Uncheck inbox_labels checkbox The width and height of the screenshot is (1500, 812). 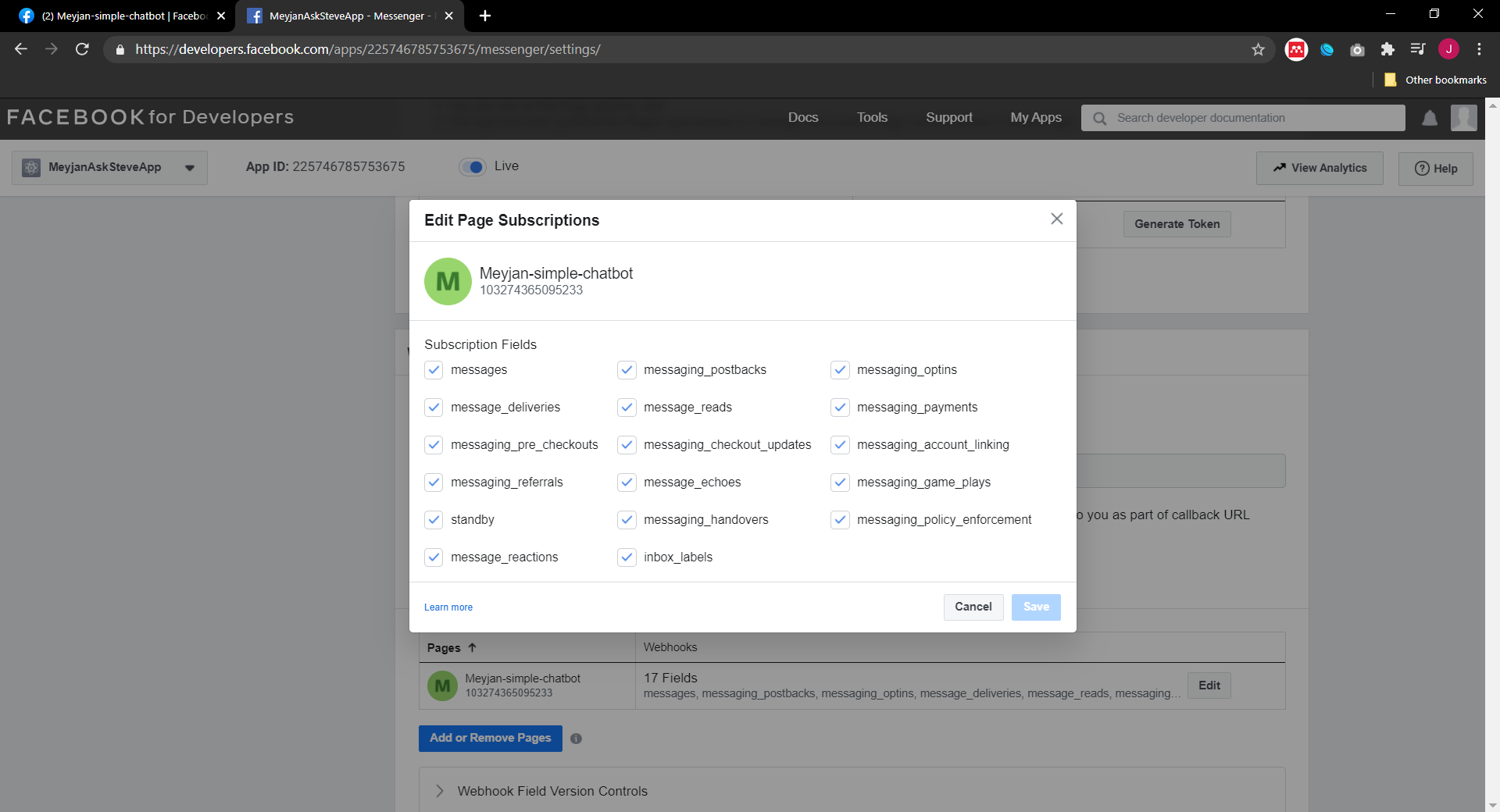coord(627,557)
